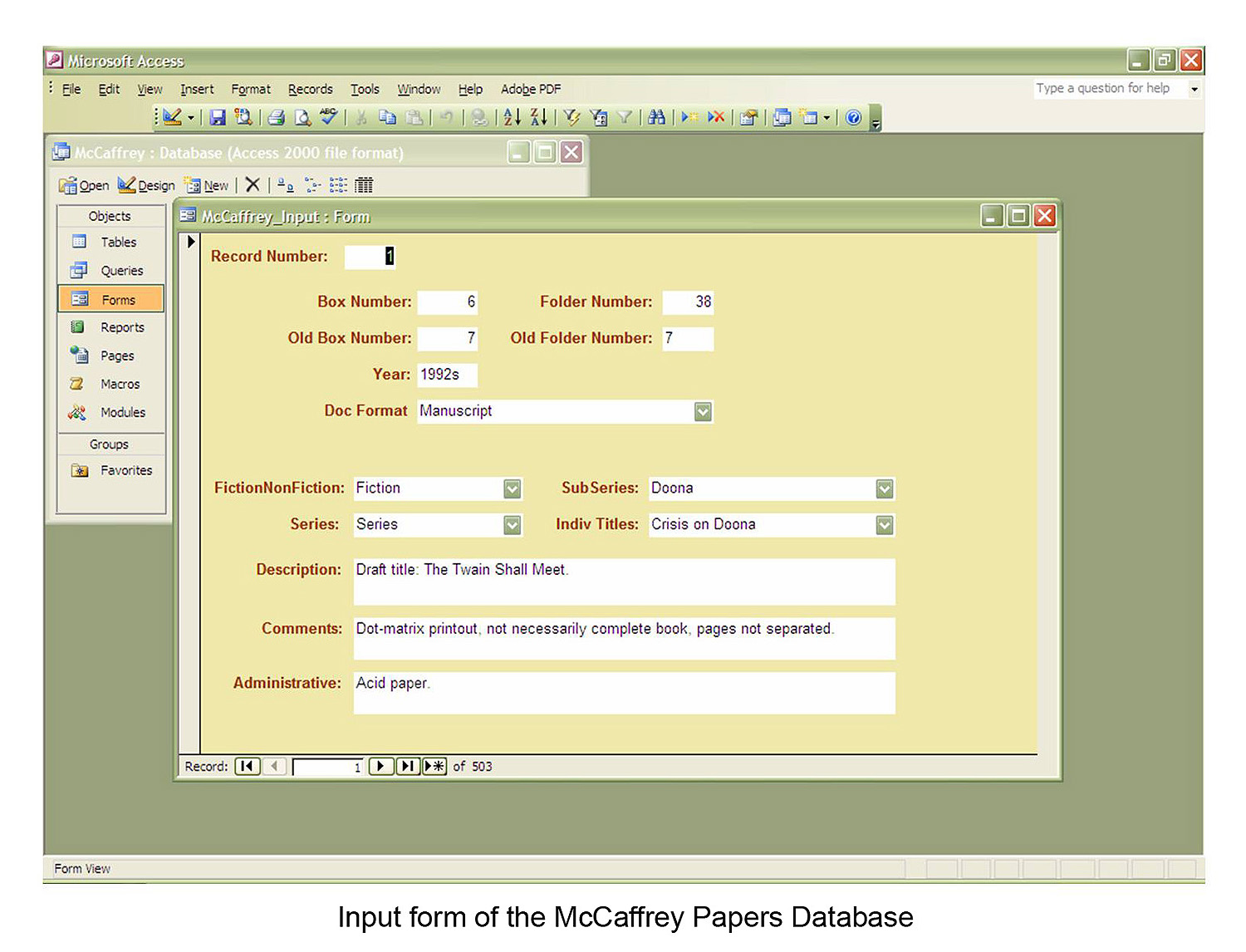Sort records ascending with A-Z icon
Image resolution: width=1246 pixels, height=952 pixels.
click(x=513, y=118)
